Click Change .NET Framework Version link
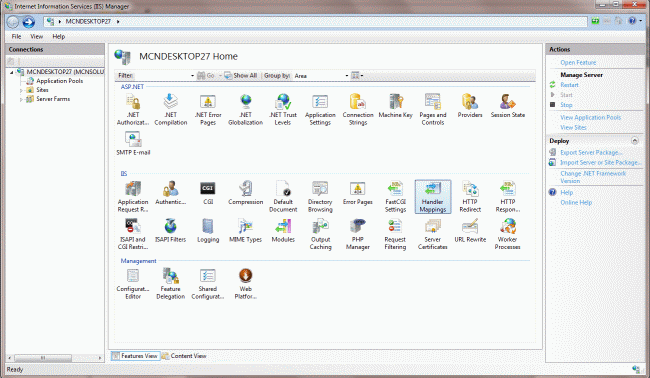The width and height of the screenshot is (650, 378). click(x=593, y=177)
